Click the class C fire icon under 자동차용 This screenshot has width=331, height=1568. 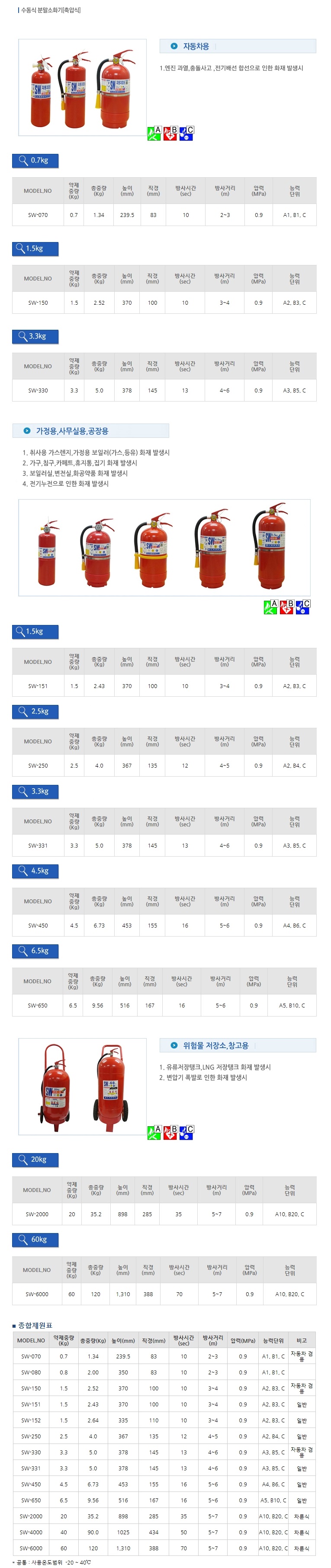point(186,133)
